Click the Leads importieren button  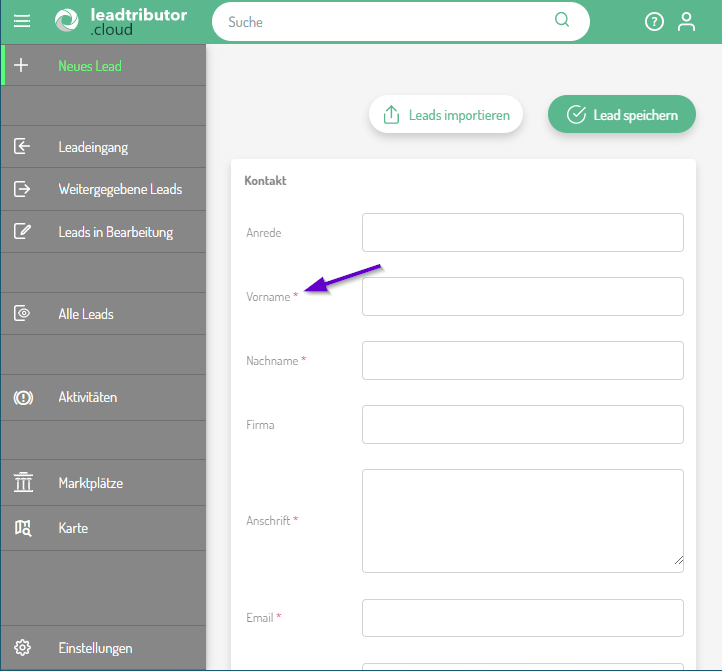pos(446,115)
